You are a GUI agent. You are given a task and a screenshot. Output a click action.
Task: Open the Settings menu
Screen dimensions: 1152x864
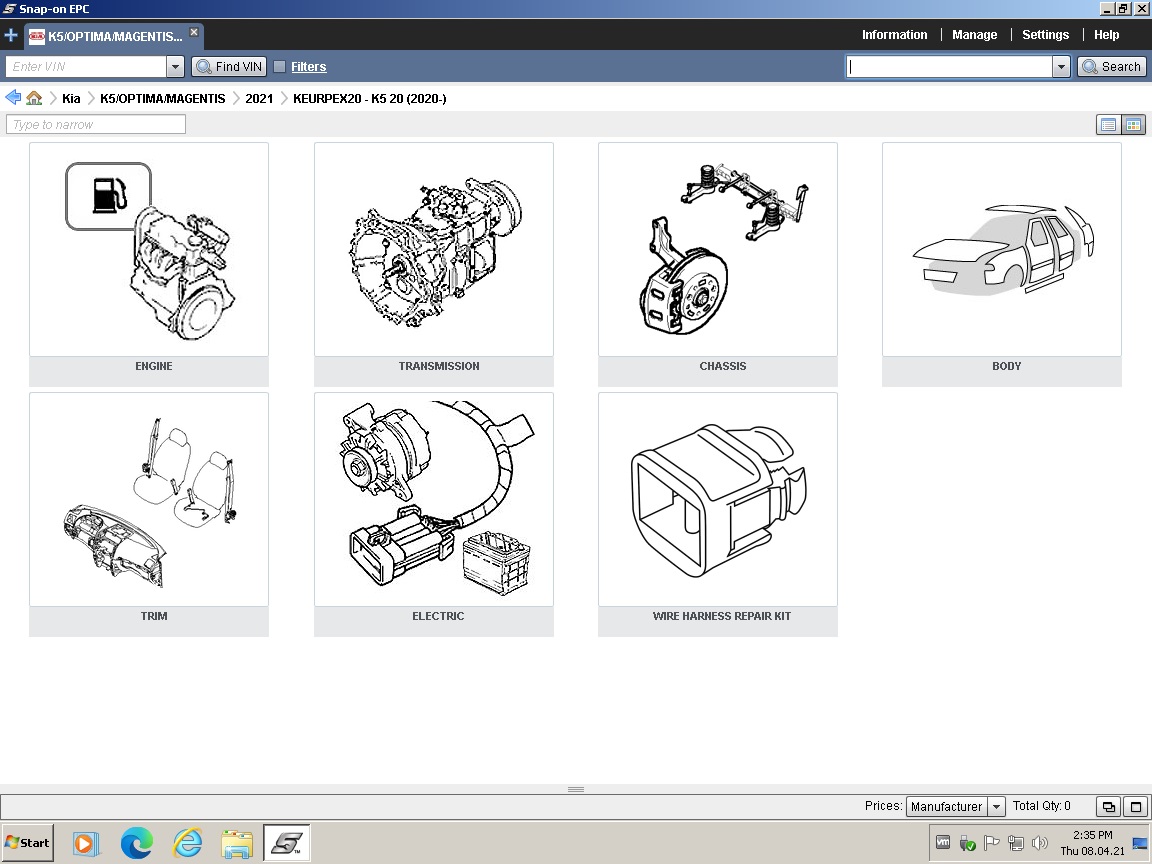(x=1045, y=35)
